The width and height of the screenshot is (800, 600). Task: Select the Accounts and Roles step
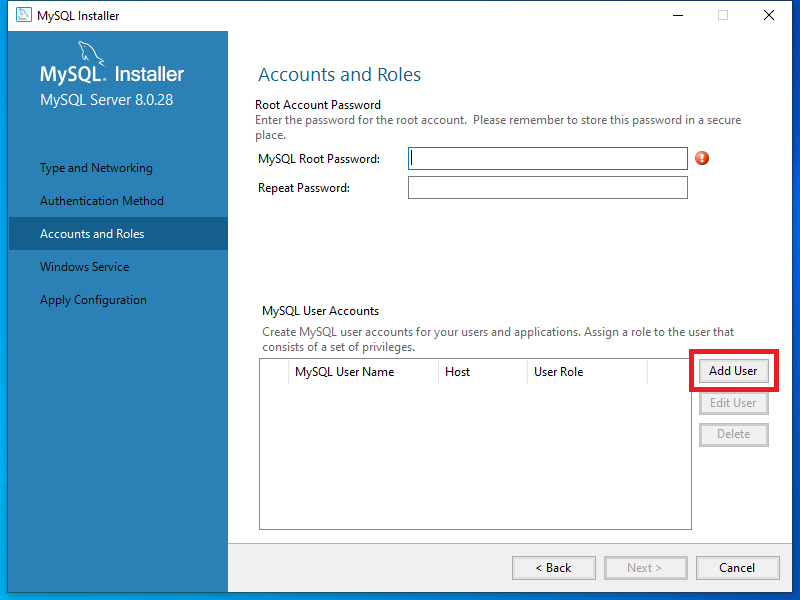click(118, 234)
